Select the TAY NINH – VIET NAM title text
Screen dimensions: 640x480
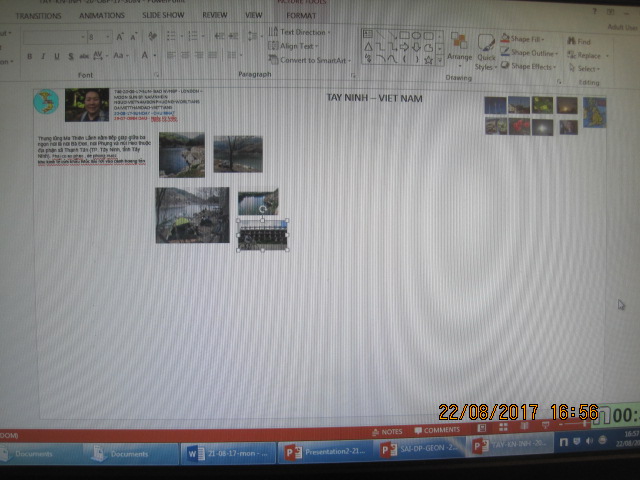(374, 98)
